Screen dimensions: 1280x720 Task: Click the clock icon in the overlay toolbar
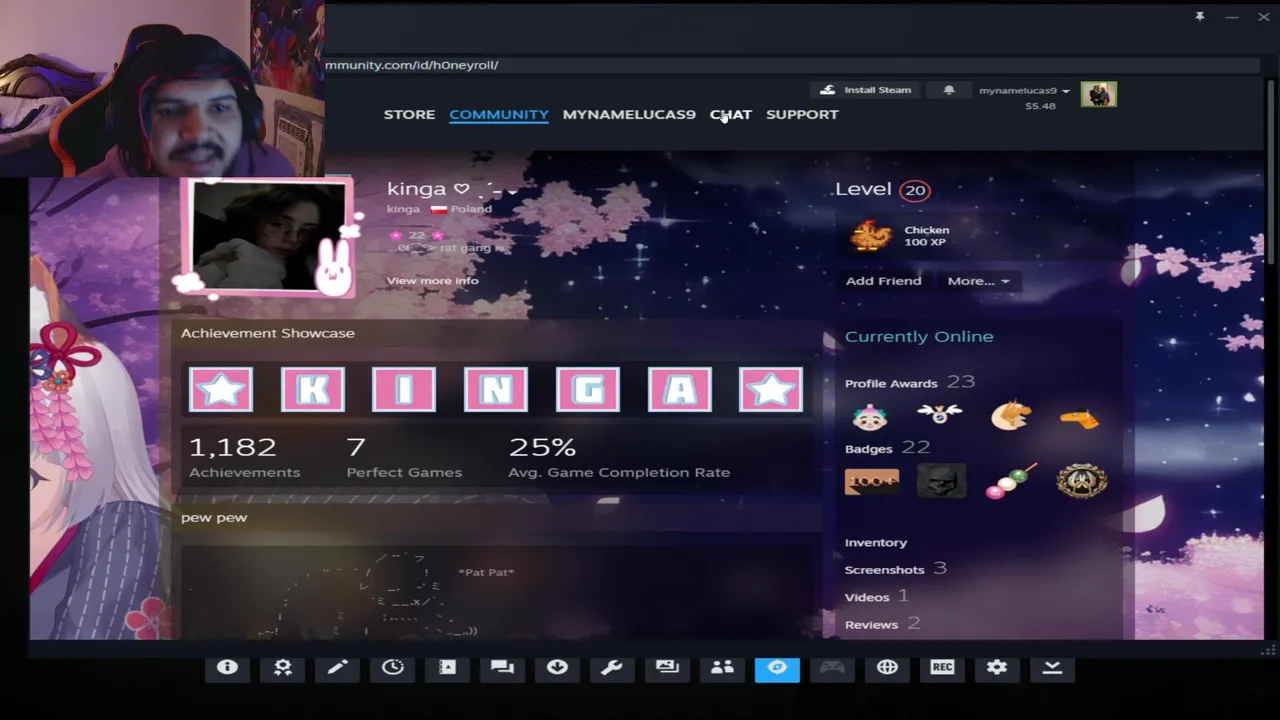click(392, 668)
